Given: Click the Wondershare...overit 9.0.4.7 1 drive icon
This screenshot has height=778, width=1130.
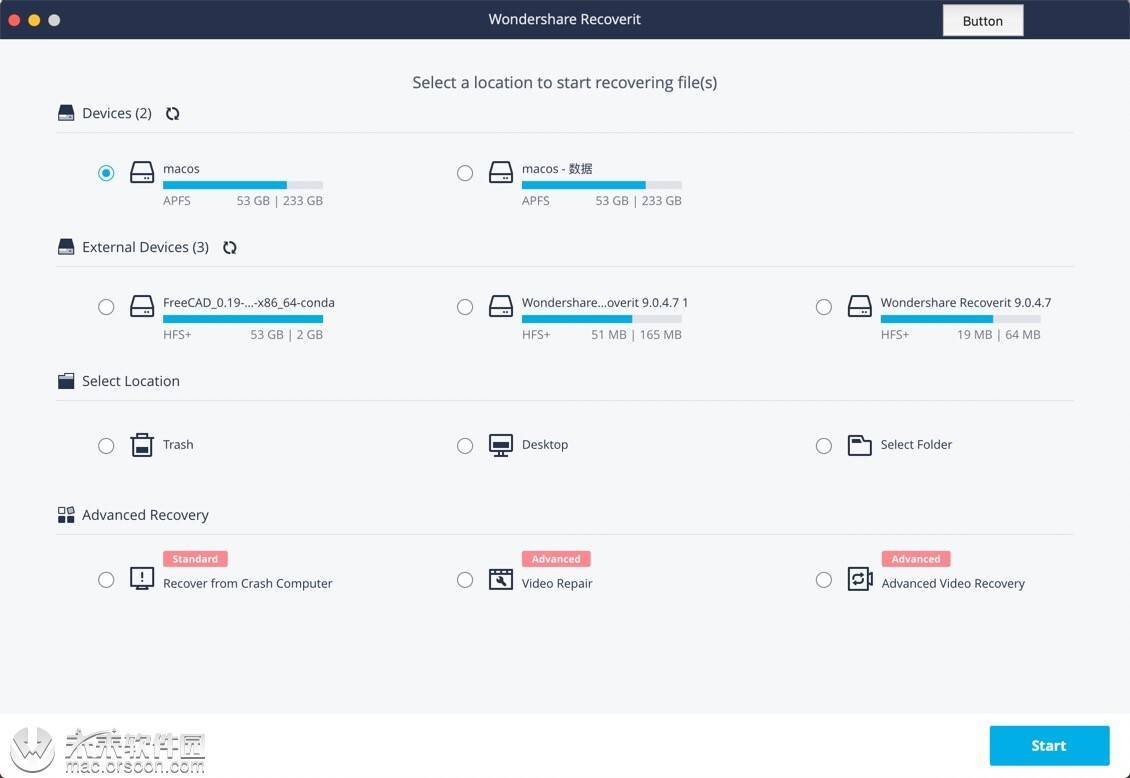Looking at the screenshot, I should click(501, 307).
